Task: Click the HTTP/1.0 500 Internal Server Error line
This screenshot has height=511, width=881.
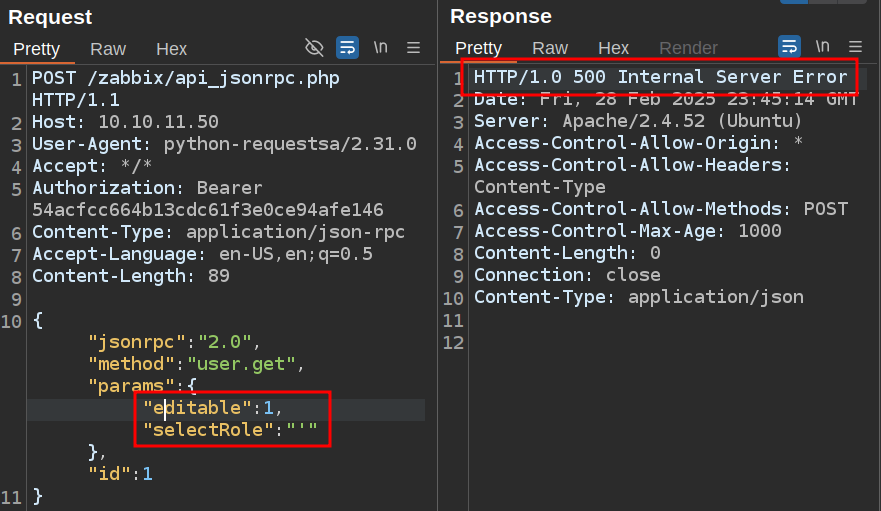Action: [660, 77]
